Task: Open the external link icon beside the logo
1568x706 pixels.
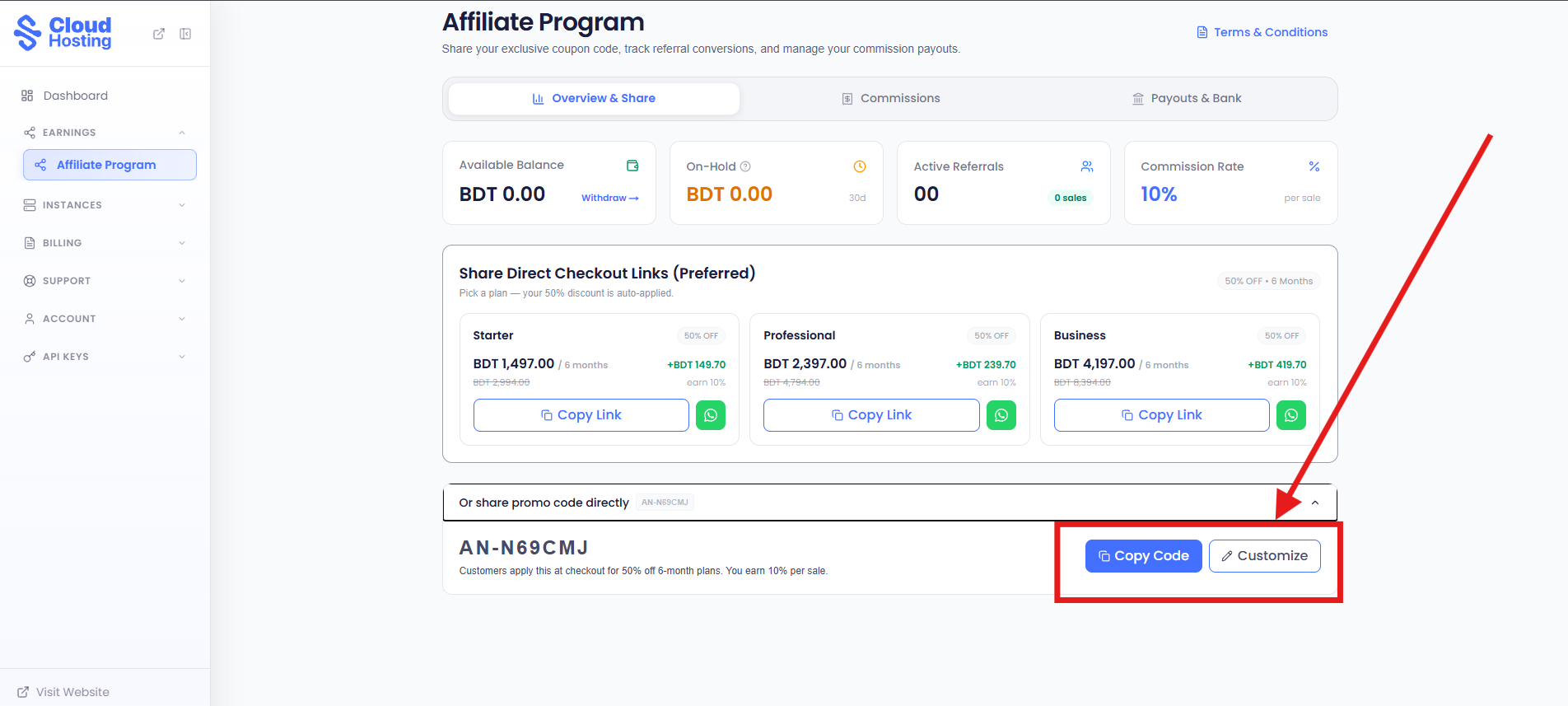Action: [x=159, y=34]
